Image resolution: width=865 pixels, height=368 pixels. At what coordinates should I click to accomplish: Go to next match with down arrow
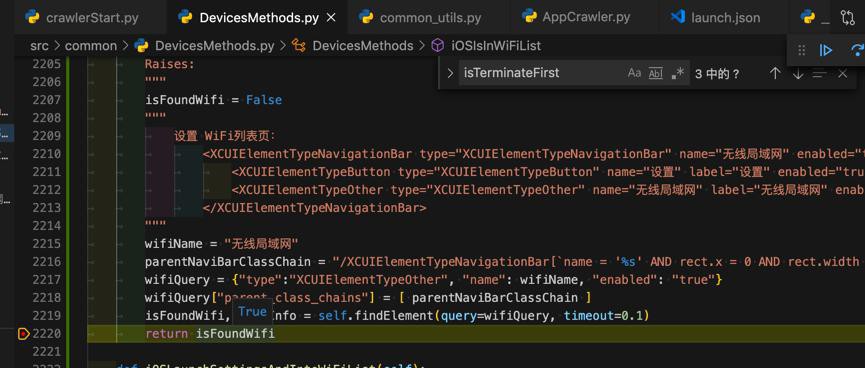(x=798, y=73)
